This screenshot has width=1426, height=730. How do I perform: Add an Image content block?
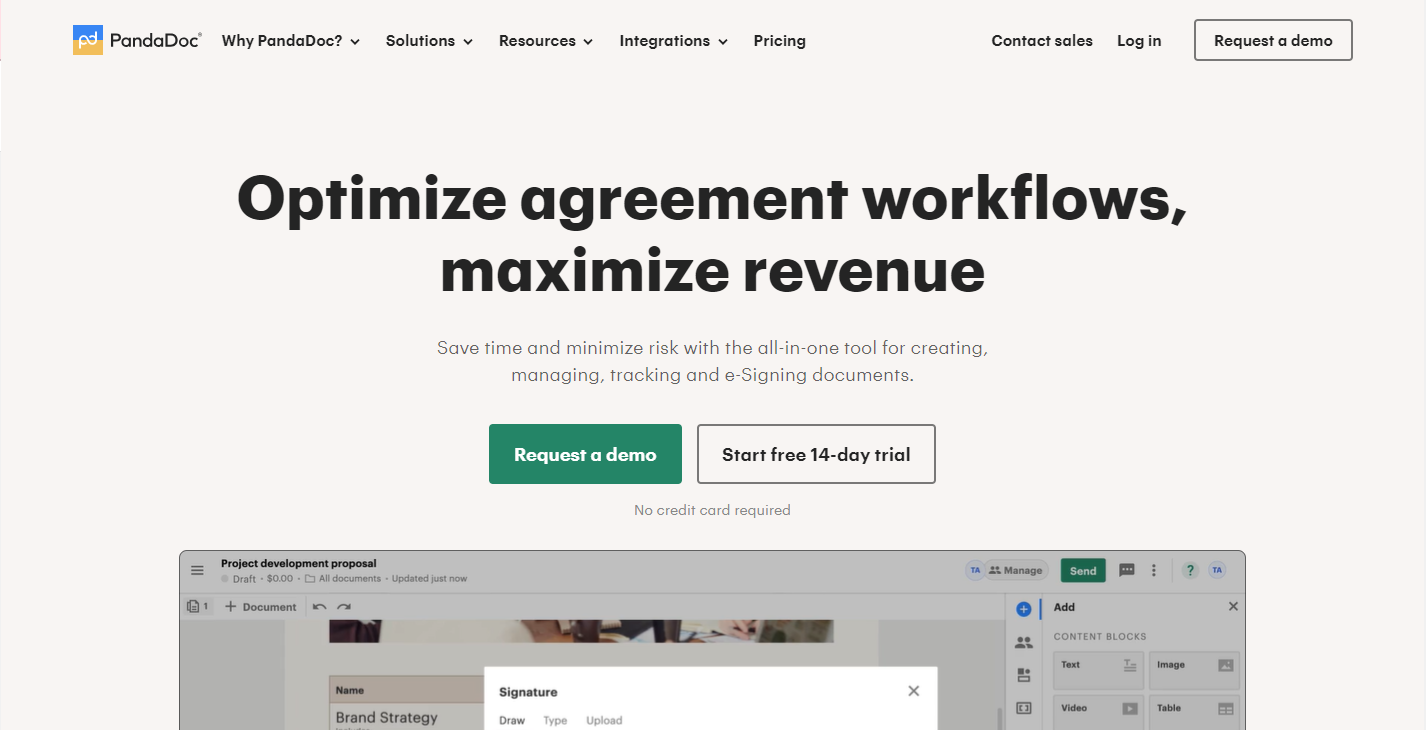(1195, 670)
